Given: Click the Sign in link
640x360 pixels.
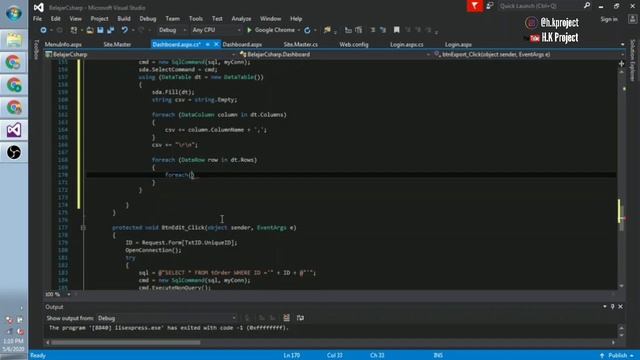Looking at the screenshot, I should pyautogui.click(x=609, y=19).
